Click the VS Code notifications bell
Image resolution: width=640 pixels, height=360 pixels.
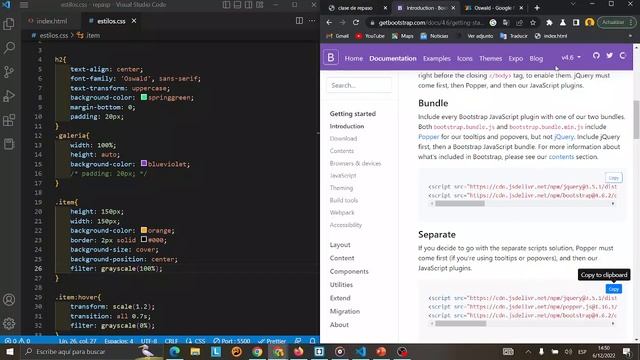click(x=312, y=341)
